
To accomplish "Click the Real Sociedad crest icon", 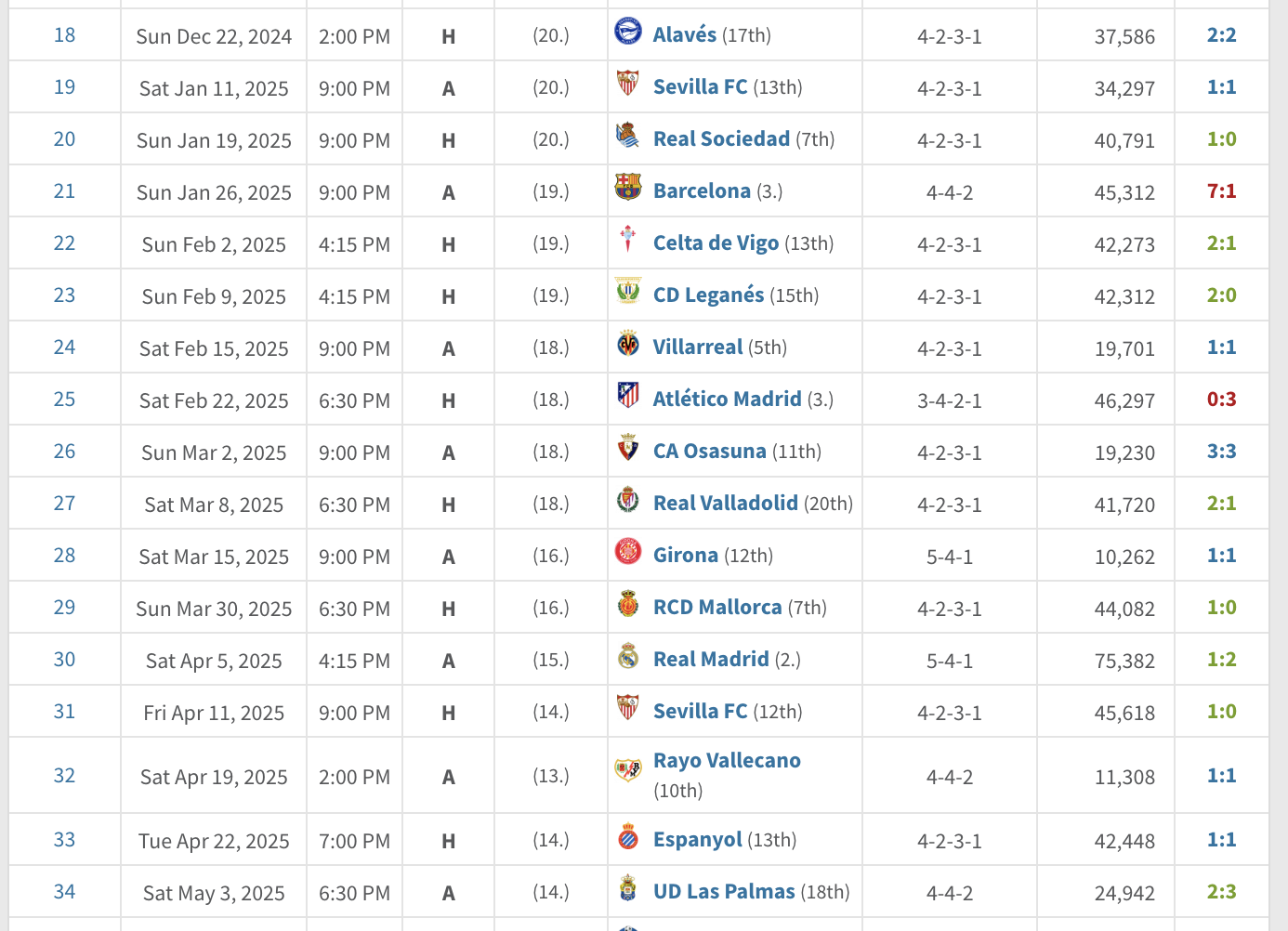I will pos(628,136).
